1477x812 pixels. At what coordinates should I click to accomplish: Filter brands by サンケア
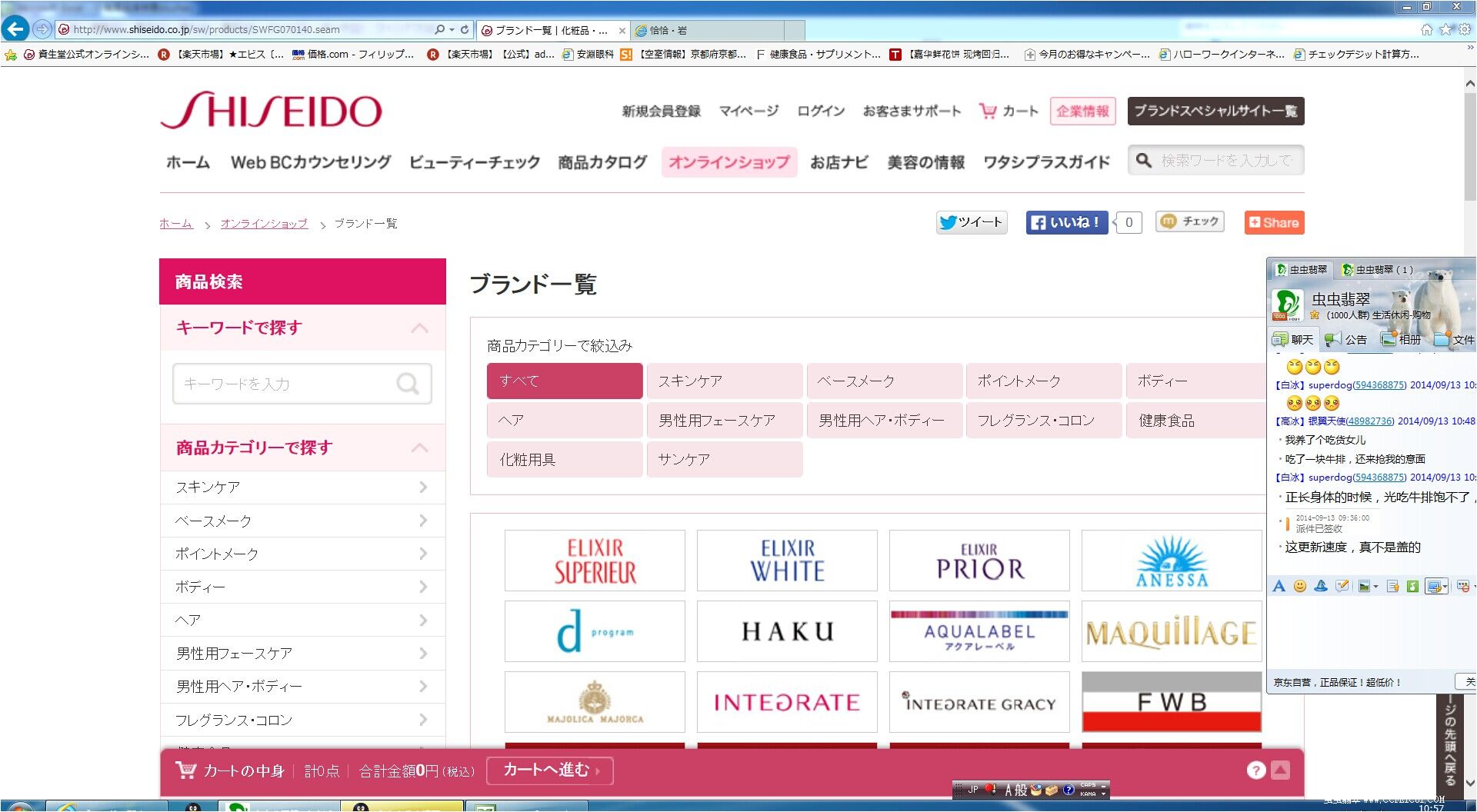[x=725, y=459]
